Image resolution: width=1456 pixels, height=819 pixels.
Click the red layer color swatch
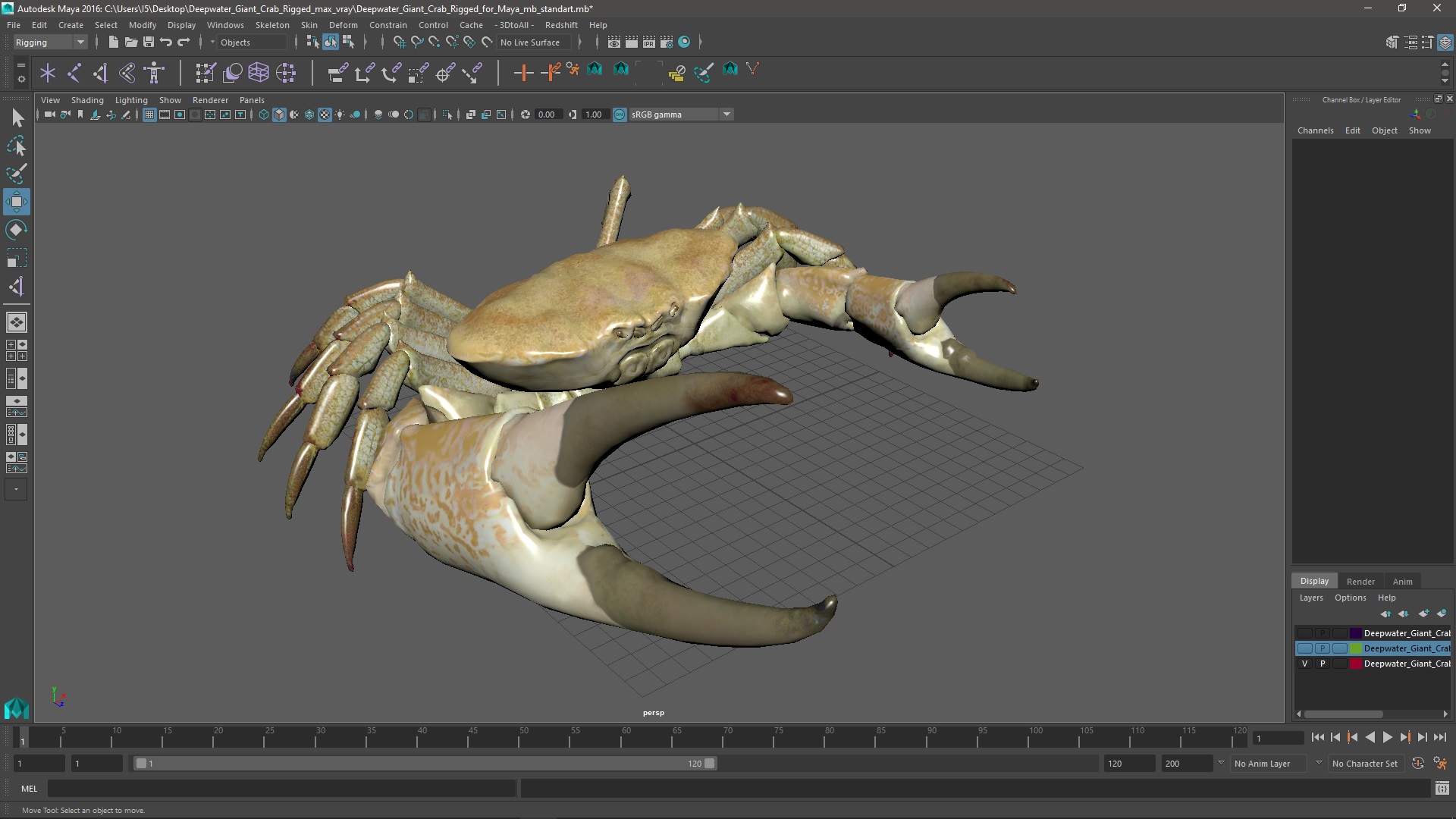click(x=1356, y=664)
